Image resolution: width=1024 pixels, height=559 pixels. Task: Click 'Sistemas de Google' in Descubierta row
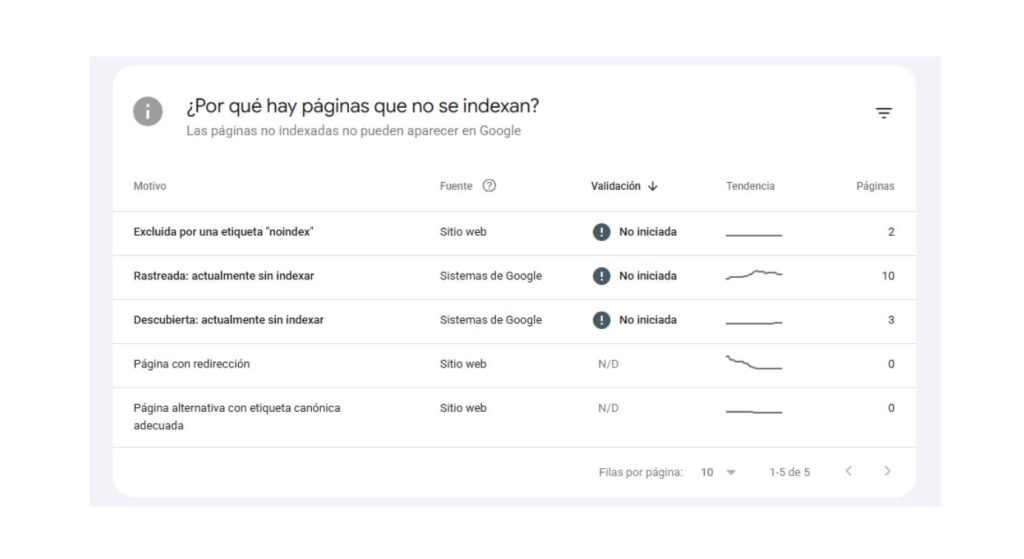click(x=490, y=320)
